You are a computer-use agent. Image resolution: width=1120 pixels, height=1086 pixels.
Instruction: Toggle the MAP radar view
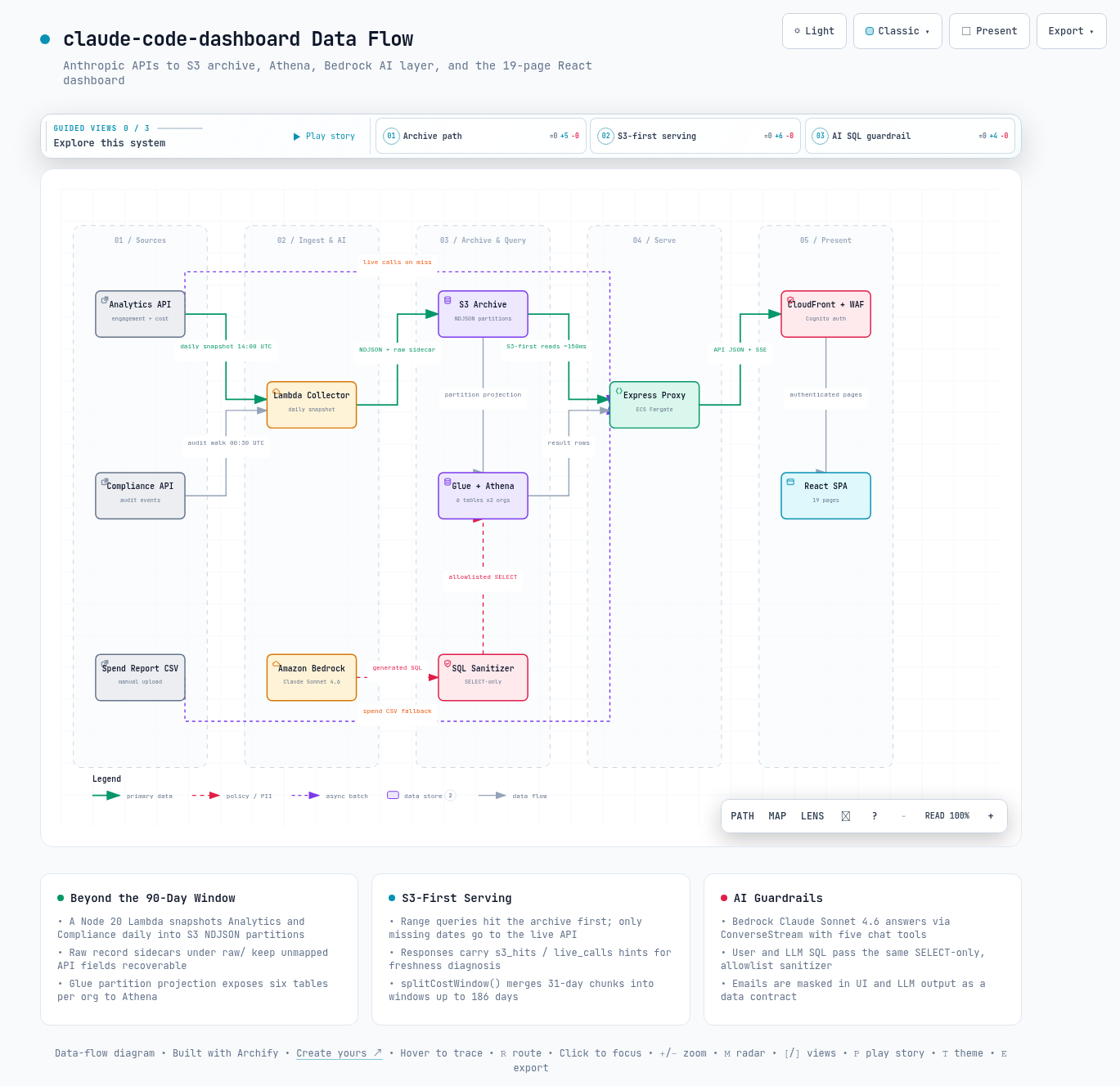[x=777, y=816]
